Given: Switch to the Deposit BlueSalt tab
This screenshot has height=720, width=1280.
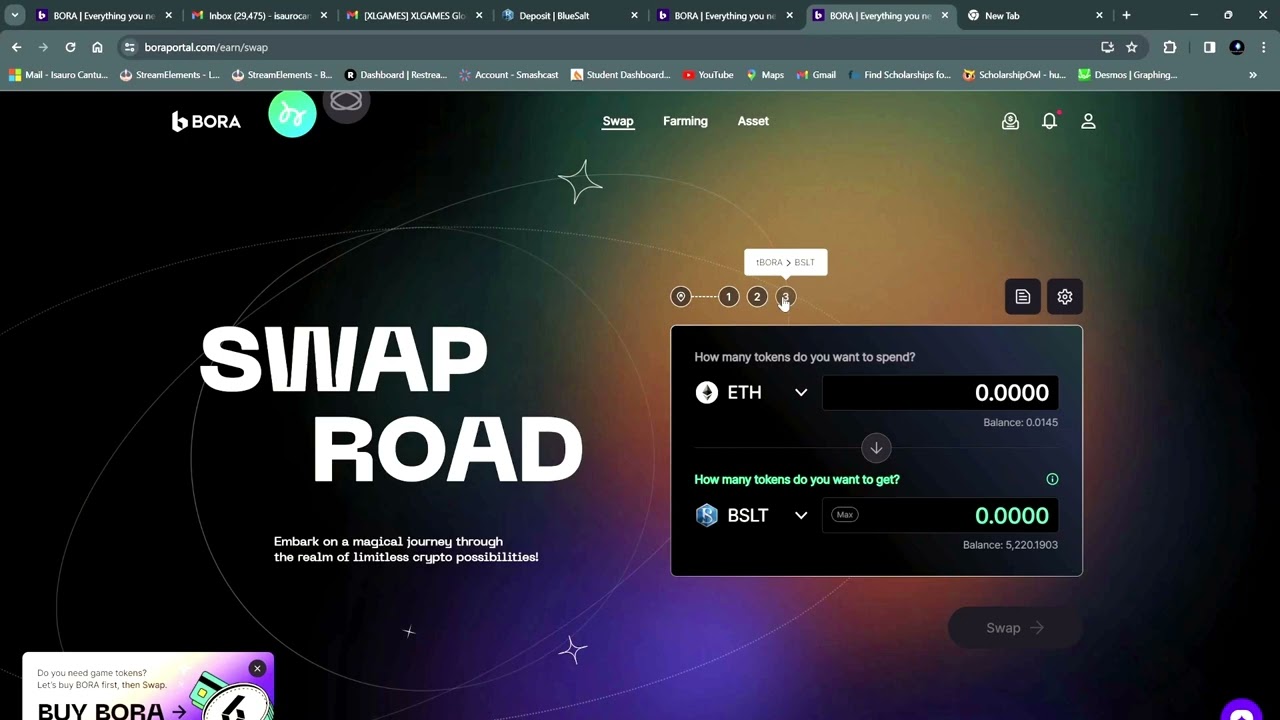Looking at the screenshot, I should 569,15.
